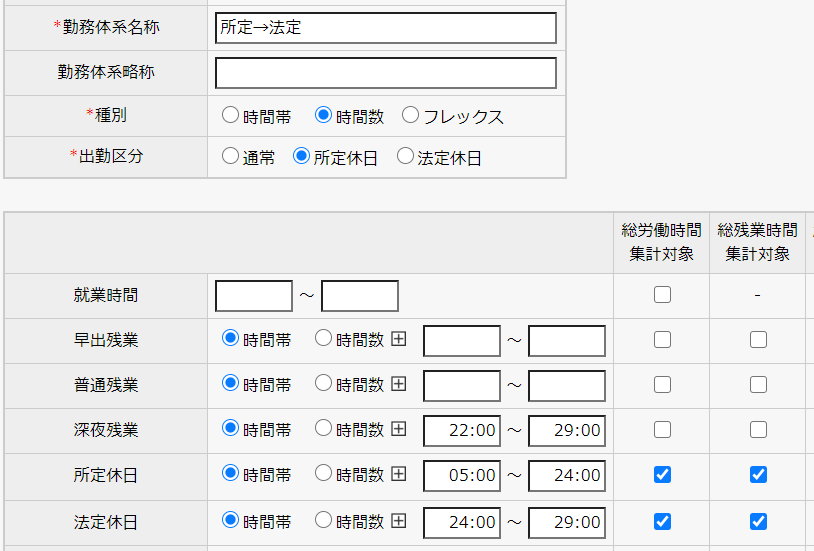The width and height of the screenshot is (814, 551).
Task: Check 総労働時間 box for 就業時間 row
Action: coord(662,295)
